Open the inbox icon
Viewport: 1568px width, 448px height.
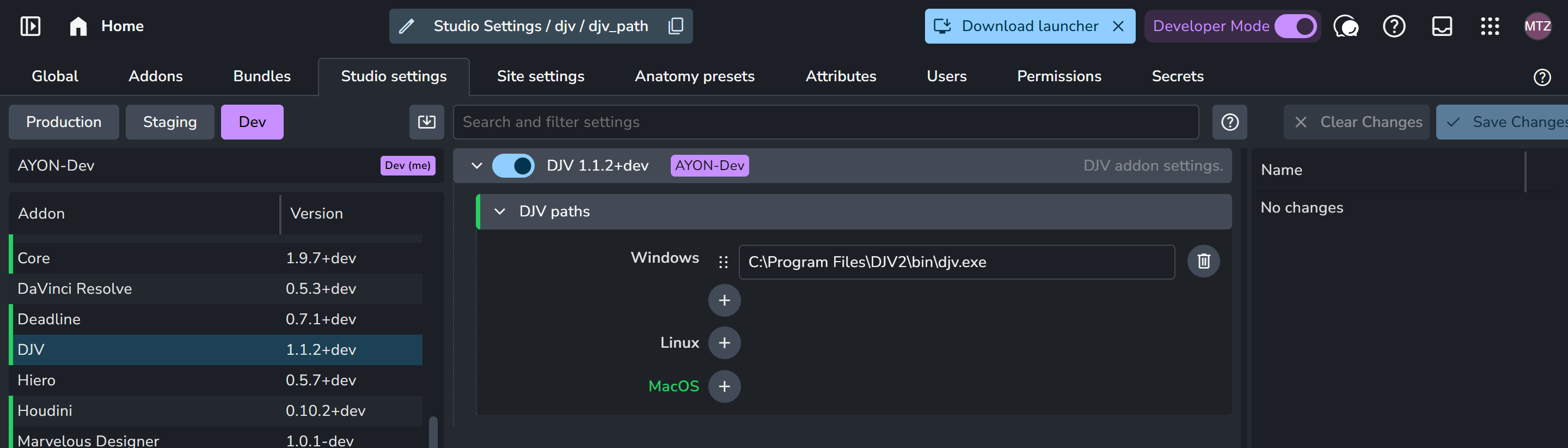pos(1442,26)
